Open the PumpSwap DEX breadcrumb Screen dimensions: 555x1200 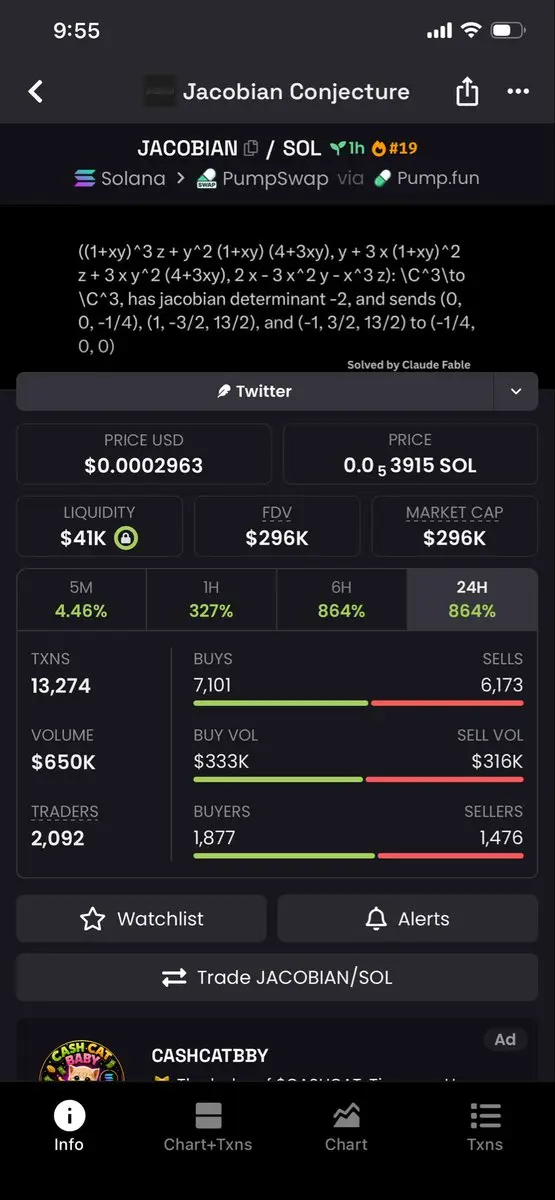pos(262,178)
